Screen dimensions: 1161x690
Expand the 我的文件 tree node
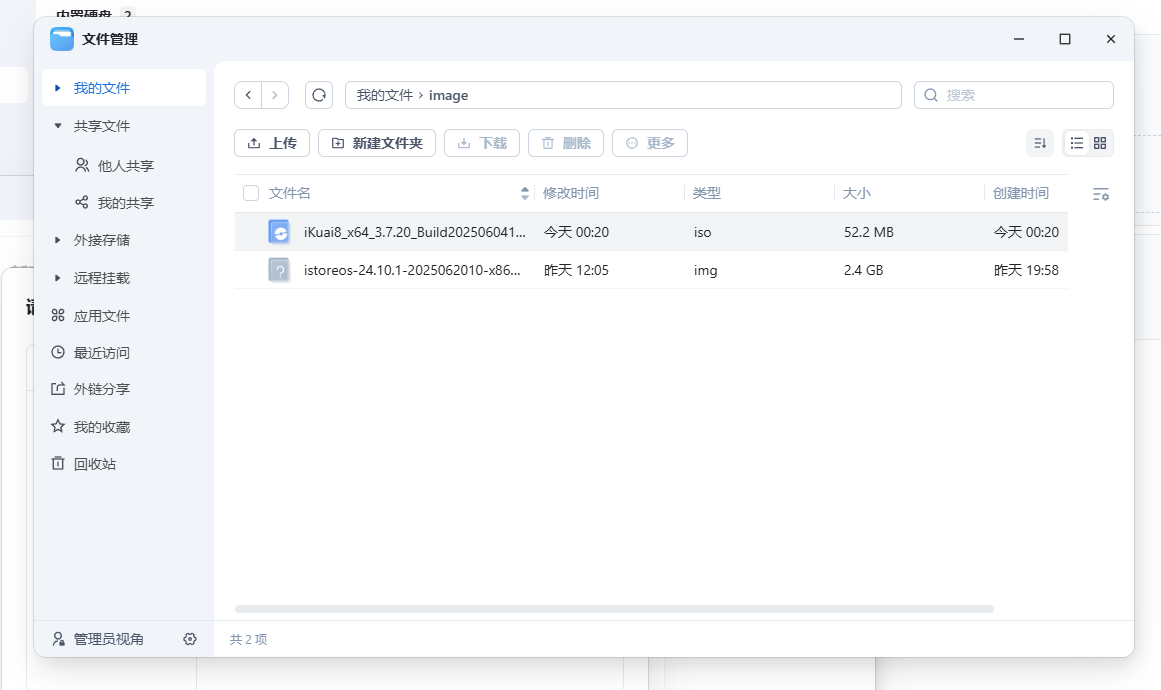coord(58,88)
